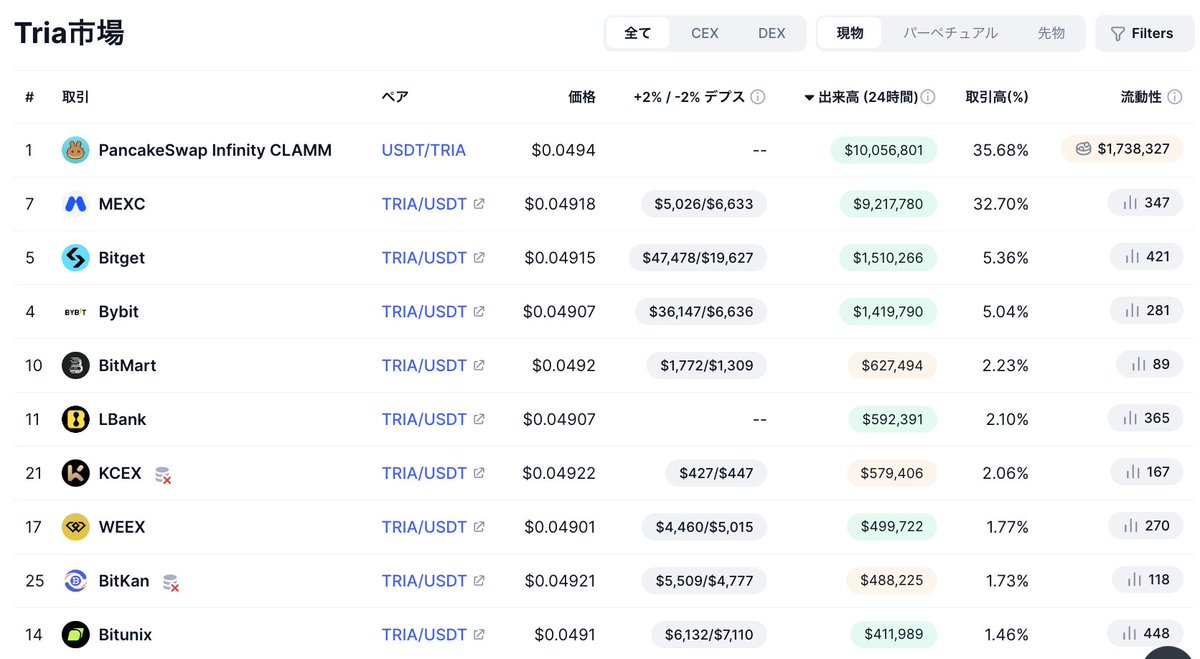The height and width of the screenshot is (659, 1200).
Task: Open Bitget TRIA/USDT pair link
Action: point(424,258)
